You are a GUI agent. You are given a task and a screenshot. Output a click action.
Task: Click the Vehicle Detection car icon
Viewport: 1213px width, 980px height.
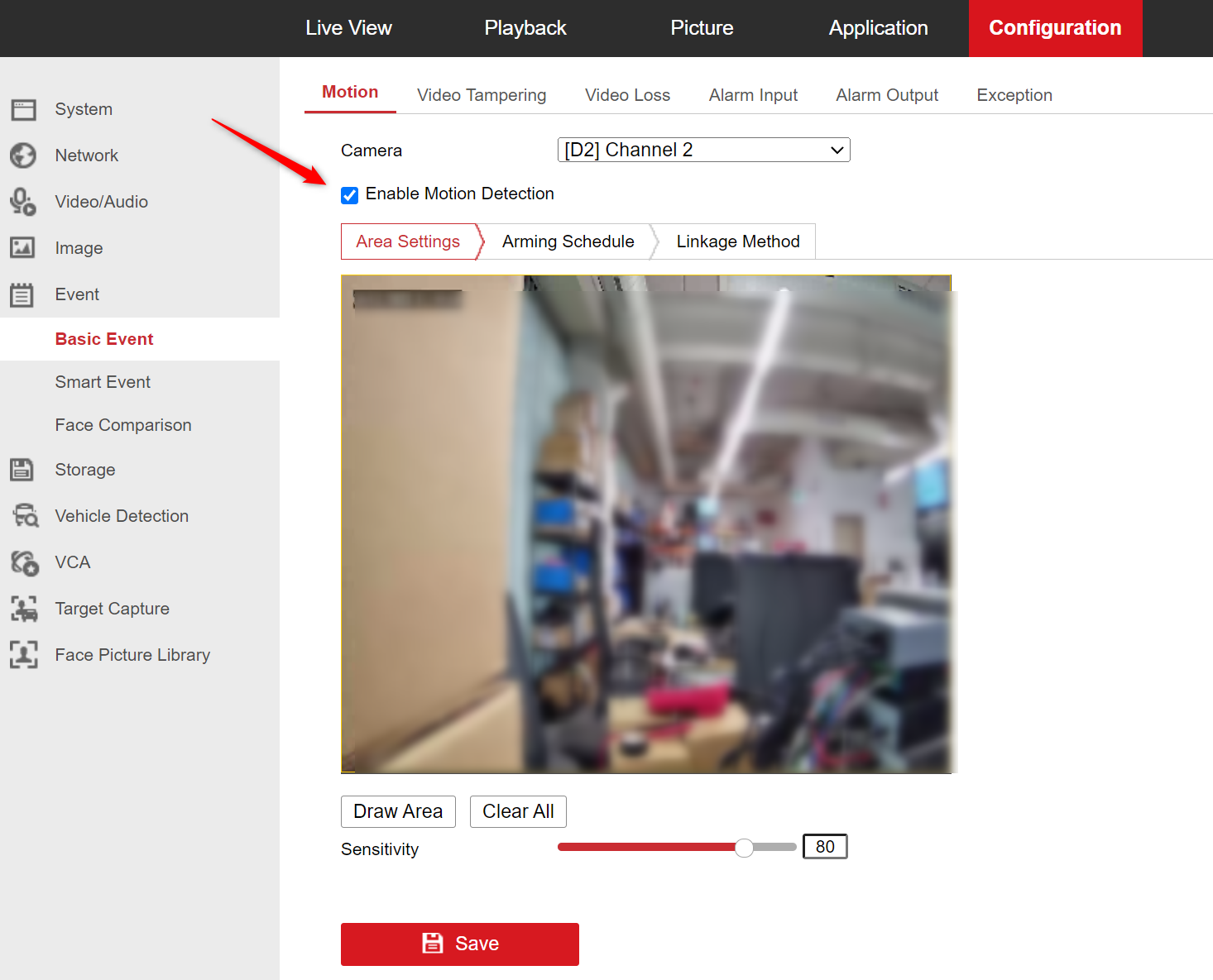[25, 515]
